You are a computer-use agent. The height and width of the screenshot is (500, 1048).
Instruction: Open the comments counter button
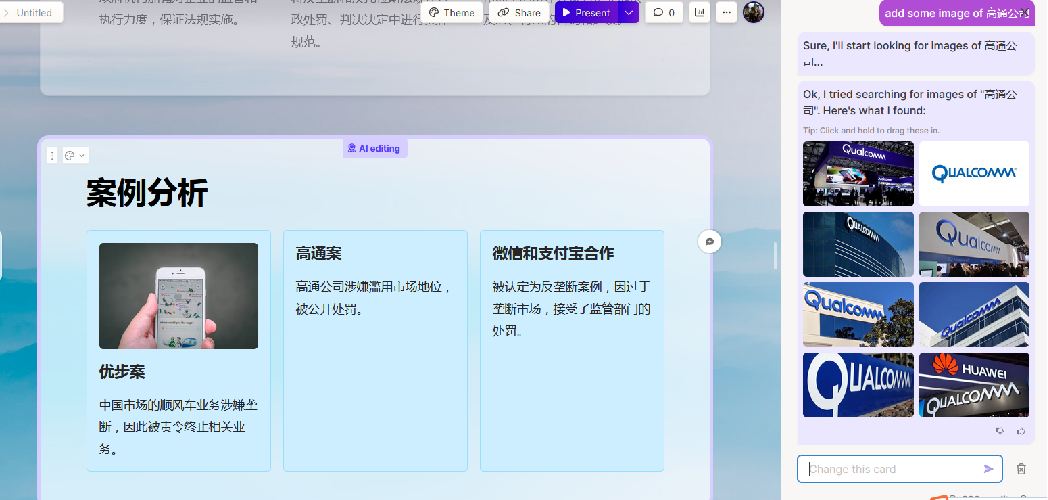pos(662,13)
